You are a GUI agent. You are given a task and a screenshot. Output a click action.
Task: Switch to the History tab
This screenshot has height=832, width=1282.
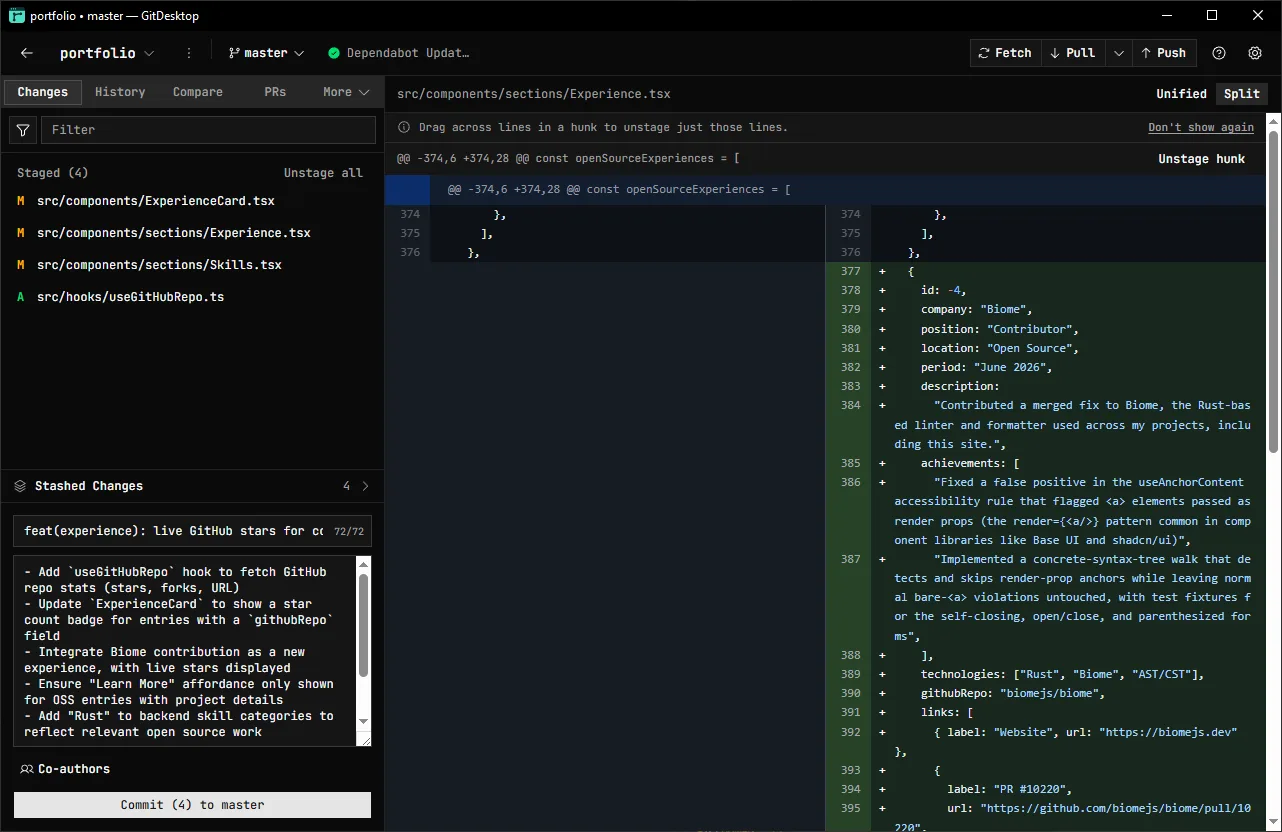click(x=120, y=92)
